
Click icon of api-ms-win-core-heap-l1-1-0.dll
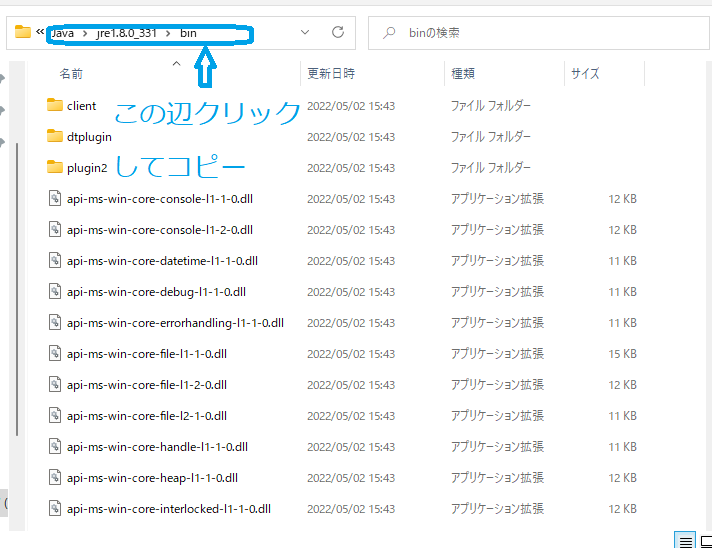tap(55, 478)
